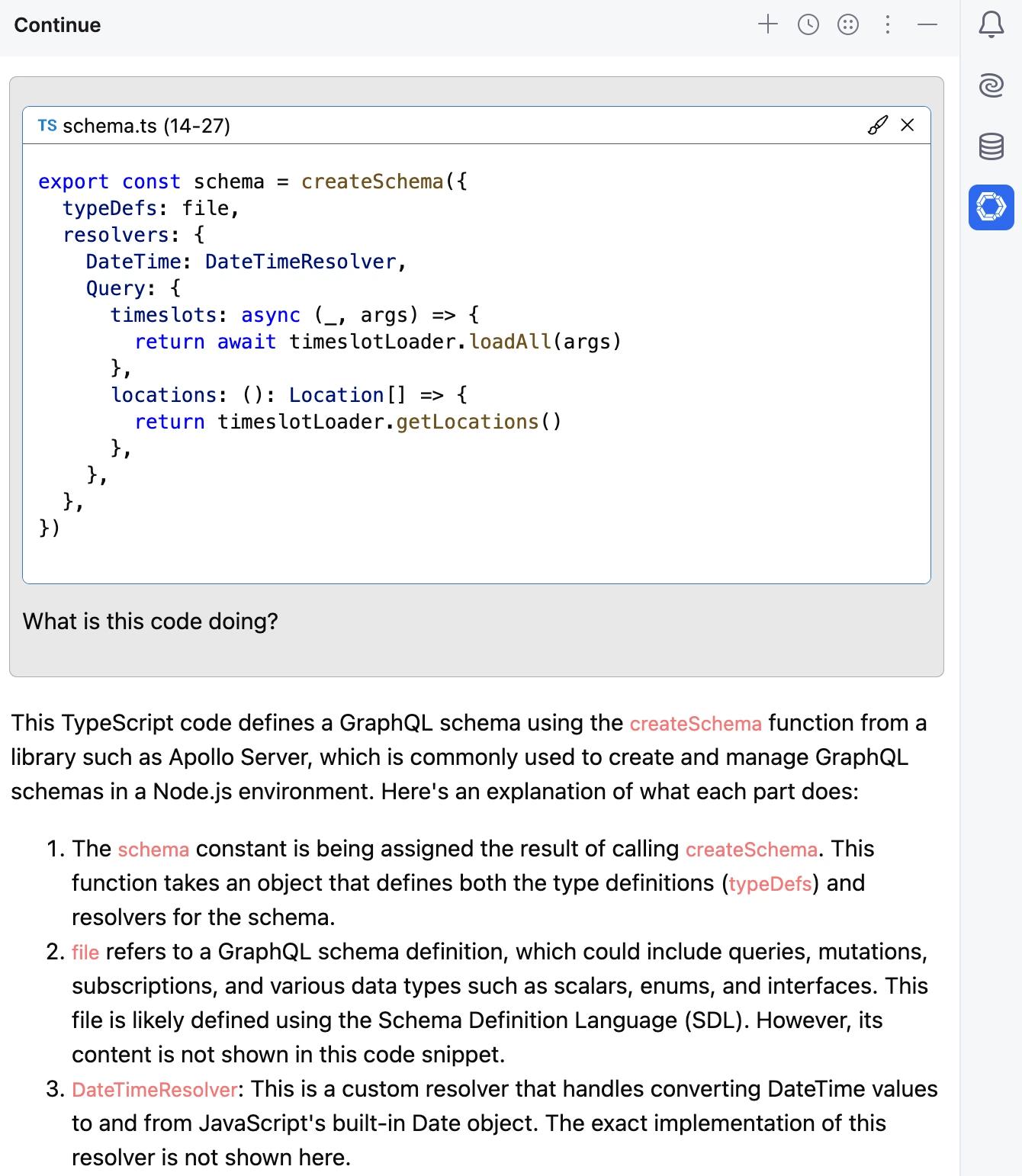
Task: Click the loadAll line in code block
Action: tap(378, 342)
